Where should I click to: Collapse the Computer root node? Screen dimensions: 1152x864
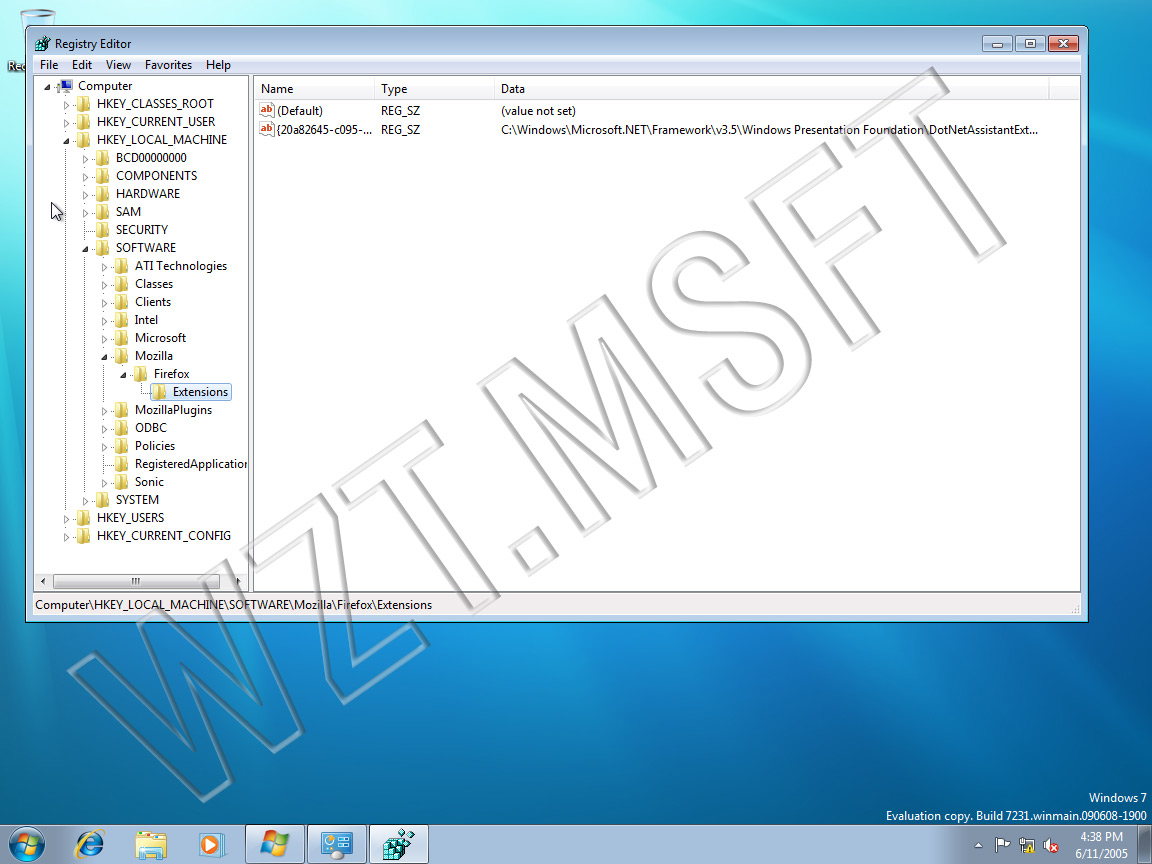coord(48,87)
